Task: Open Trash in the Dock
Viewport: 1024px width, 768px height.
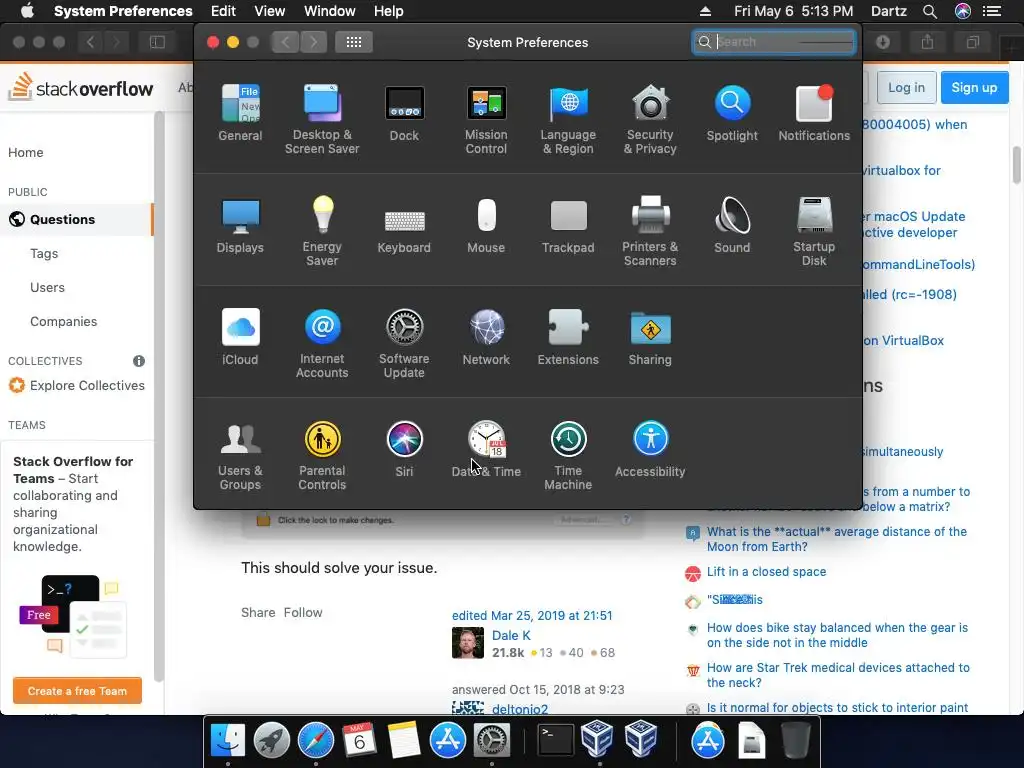Action: [795, 741]
